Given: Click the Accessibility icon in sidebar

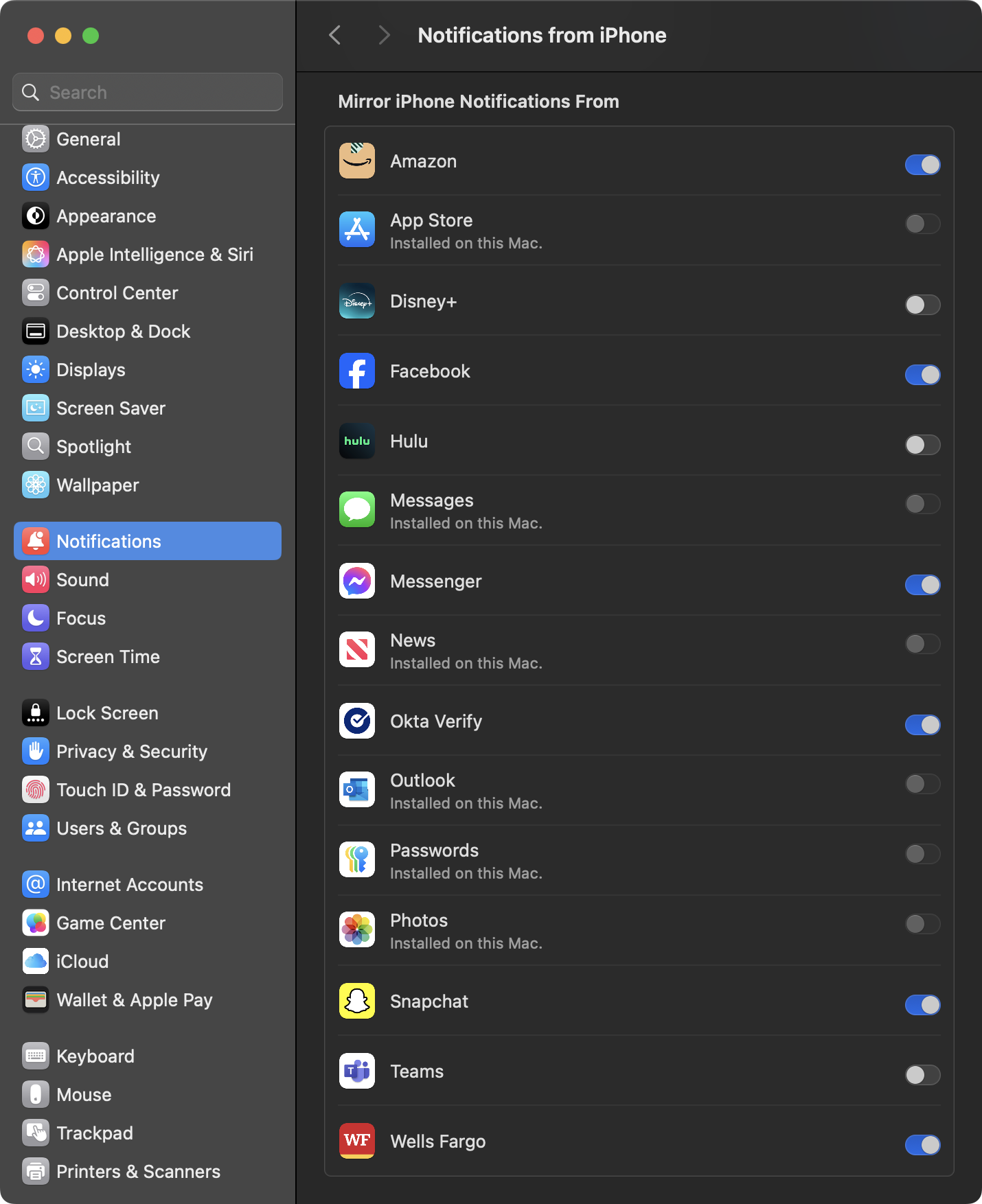Looking at the screenshot, I should (x=36, y=177).
